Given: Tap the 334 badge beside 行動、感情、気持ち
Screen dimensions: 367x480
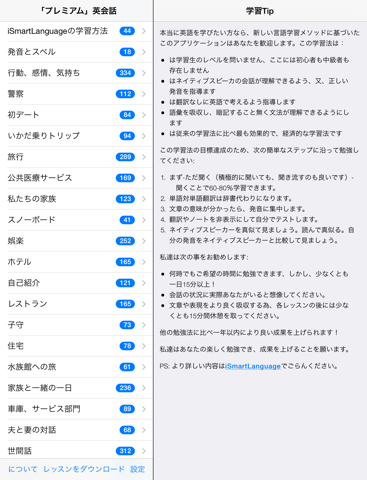Looking at the screenshot, I should (x=125, y=73).
